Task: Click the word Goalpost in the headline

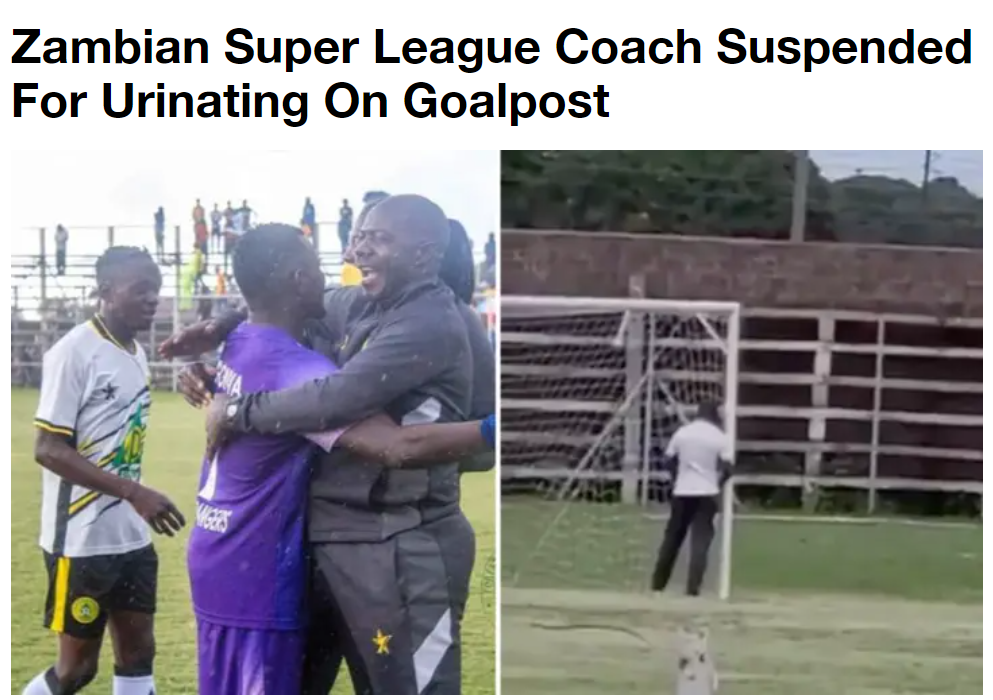Action: click(506, 101)
